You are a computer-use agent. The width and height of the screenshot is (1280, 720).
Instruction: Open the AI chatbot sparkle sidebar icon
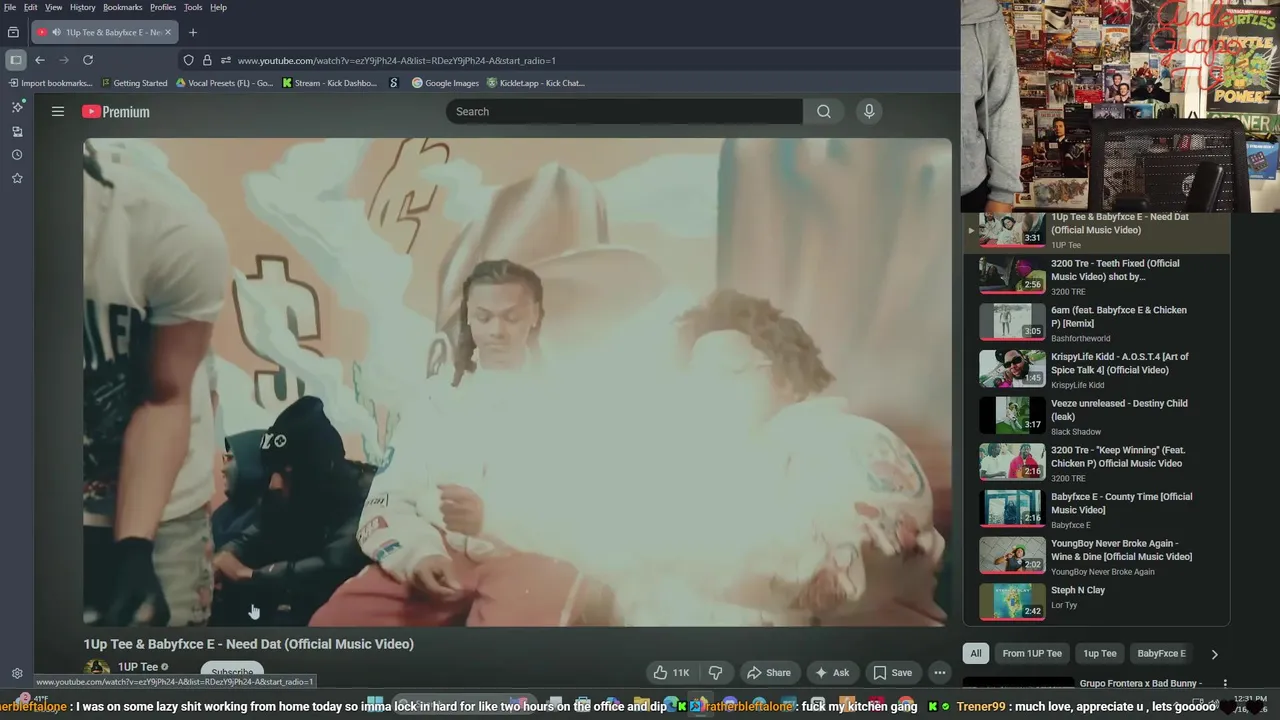coord(17,107)
